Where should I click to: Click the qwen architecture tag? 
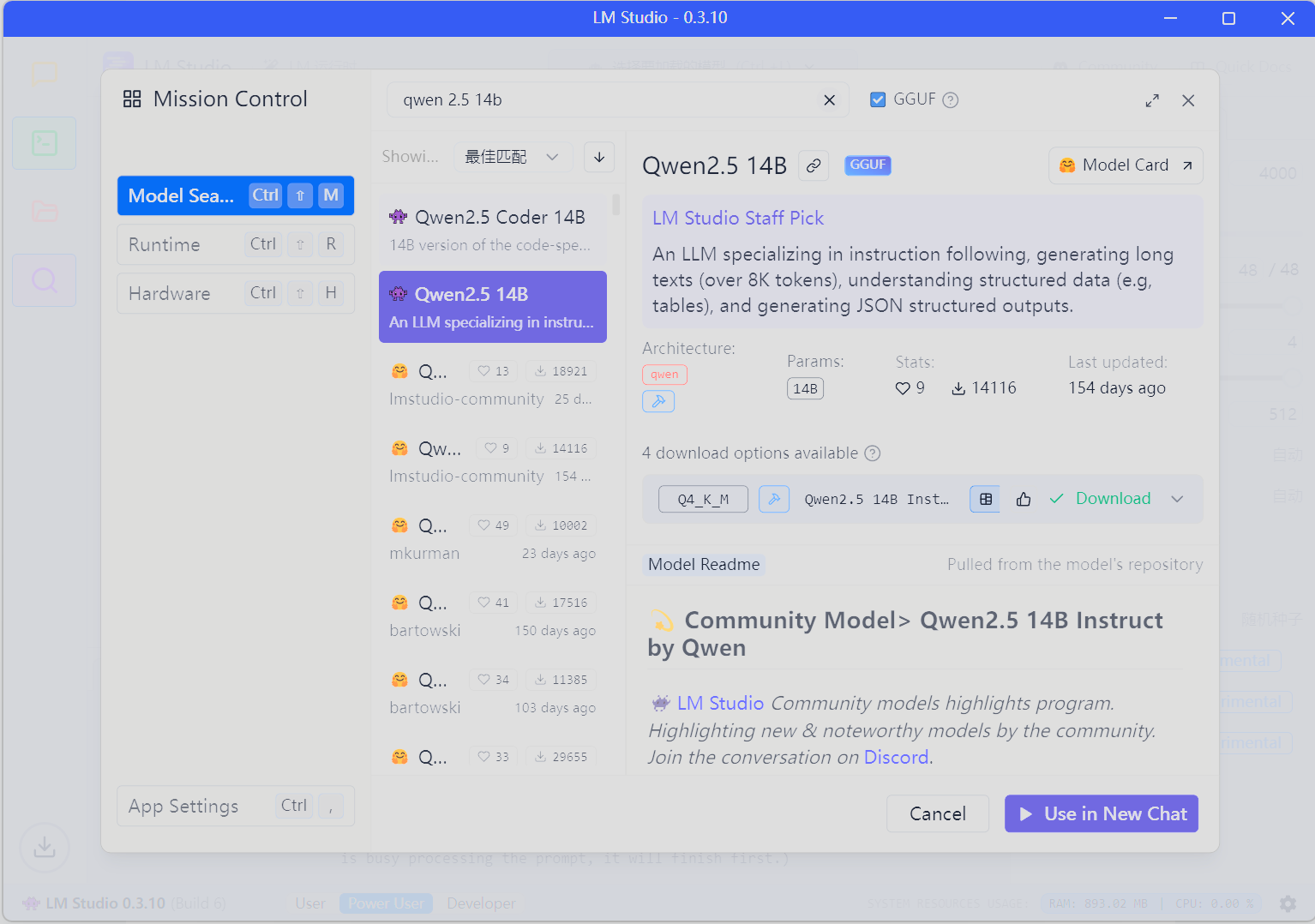pyautogui.click(x=664, y=375)
